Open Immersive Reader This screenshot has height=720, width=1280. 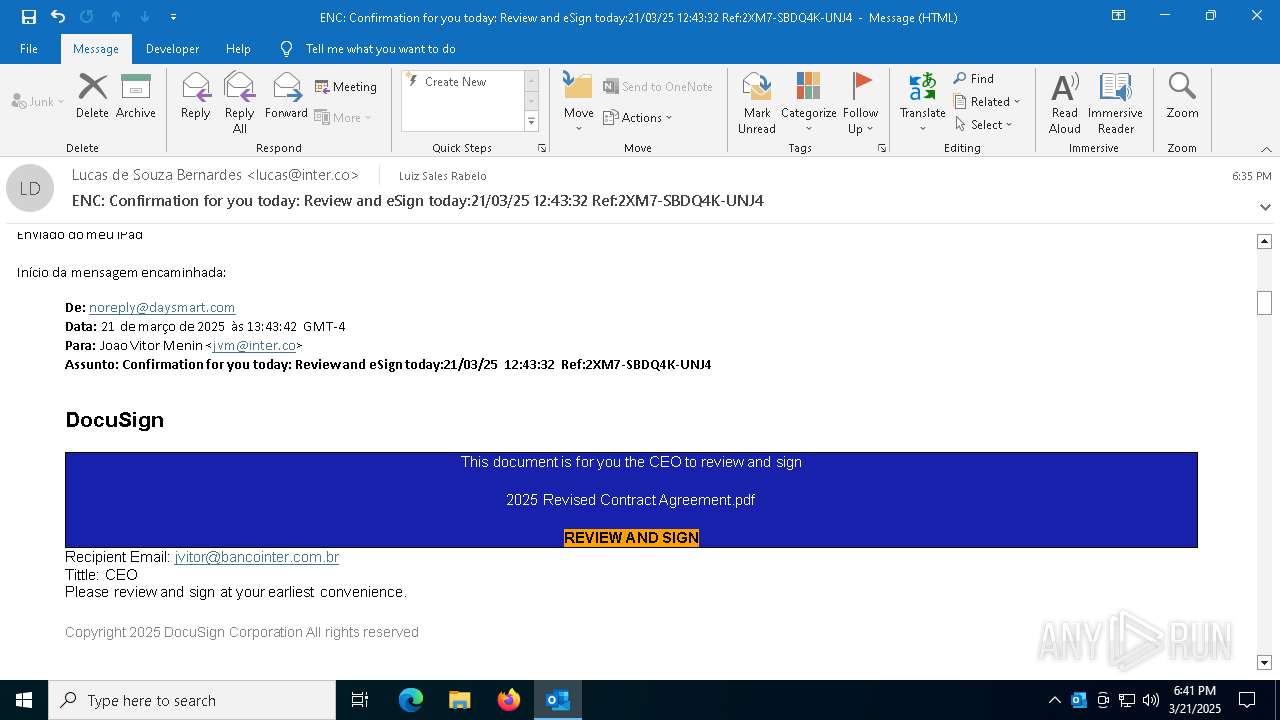point(1115,103)
